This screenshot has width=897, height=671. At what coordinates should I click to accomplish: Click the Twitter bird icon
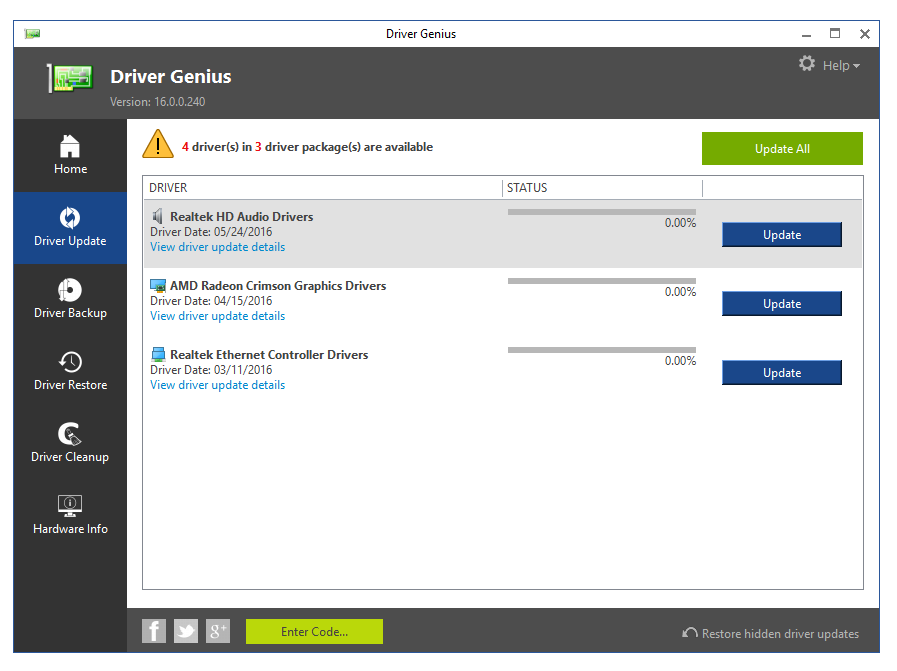click(x=186, y=631)
